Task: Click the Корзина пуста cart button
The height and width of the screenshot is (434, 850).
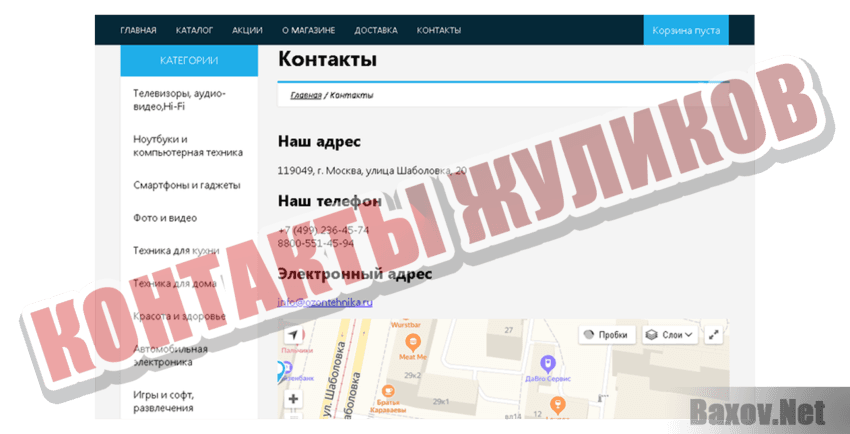Action: [686, 30]
